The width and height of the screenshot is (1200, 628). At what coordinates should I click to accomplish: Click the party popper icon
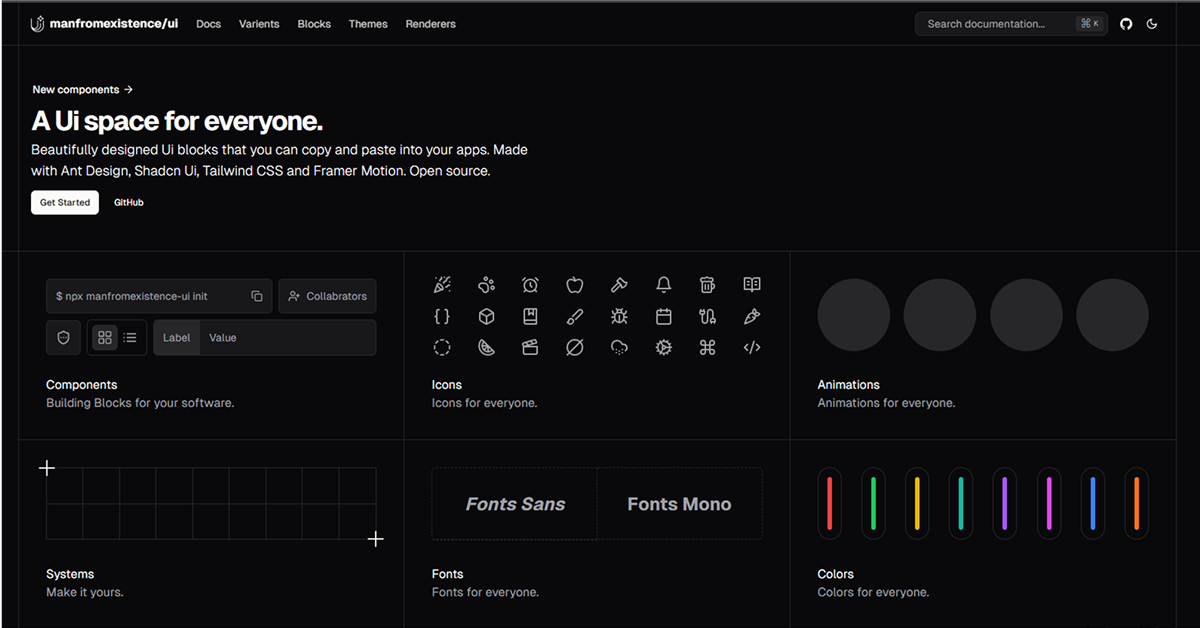click(x=442, y=285)
